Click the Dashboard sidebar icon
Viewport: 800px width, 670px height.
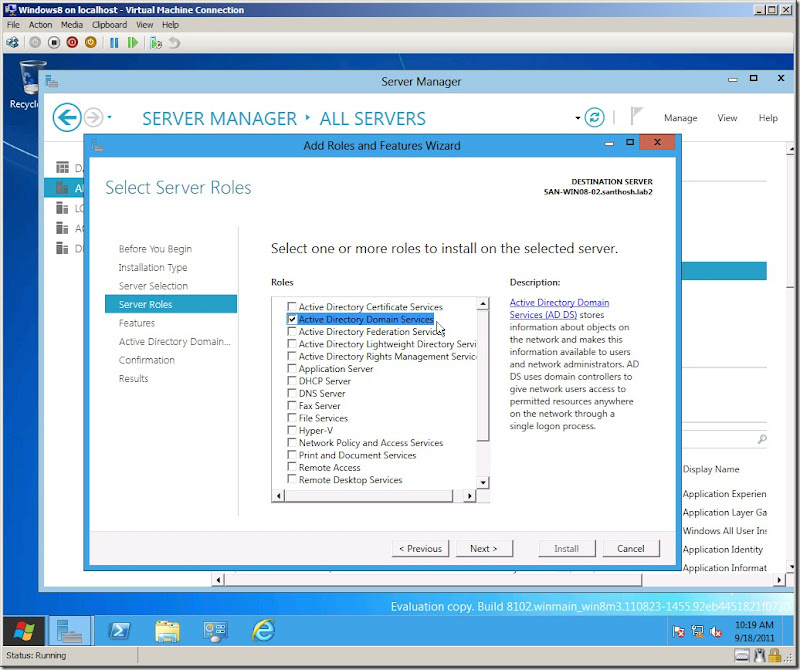[62, 167]
